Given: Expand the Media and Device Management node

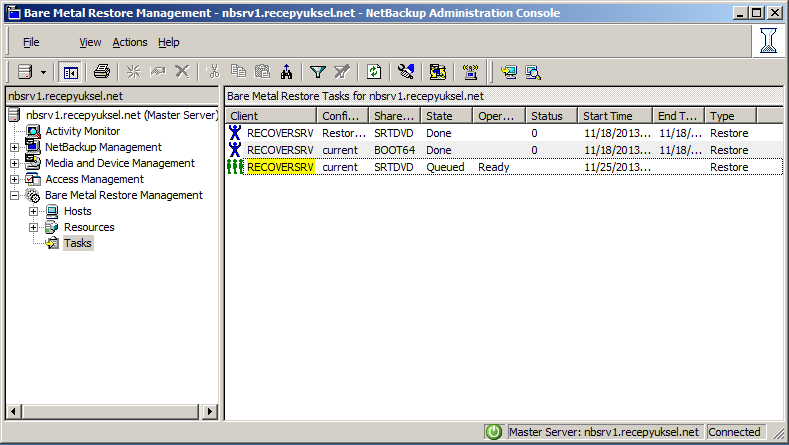Looking at the screenshot, I should coord(15,164).
